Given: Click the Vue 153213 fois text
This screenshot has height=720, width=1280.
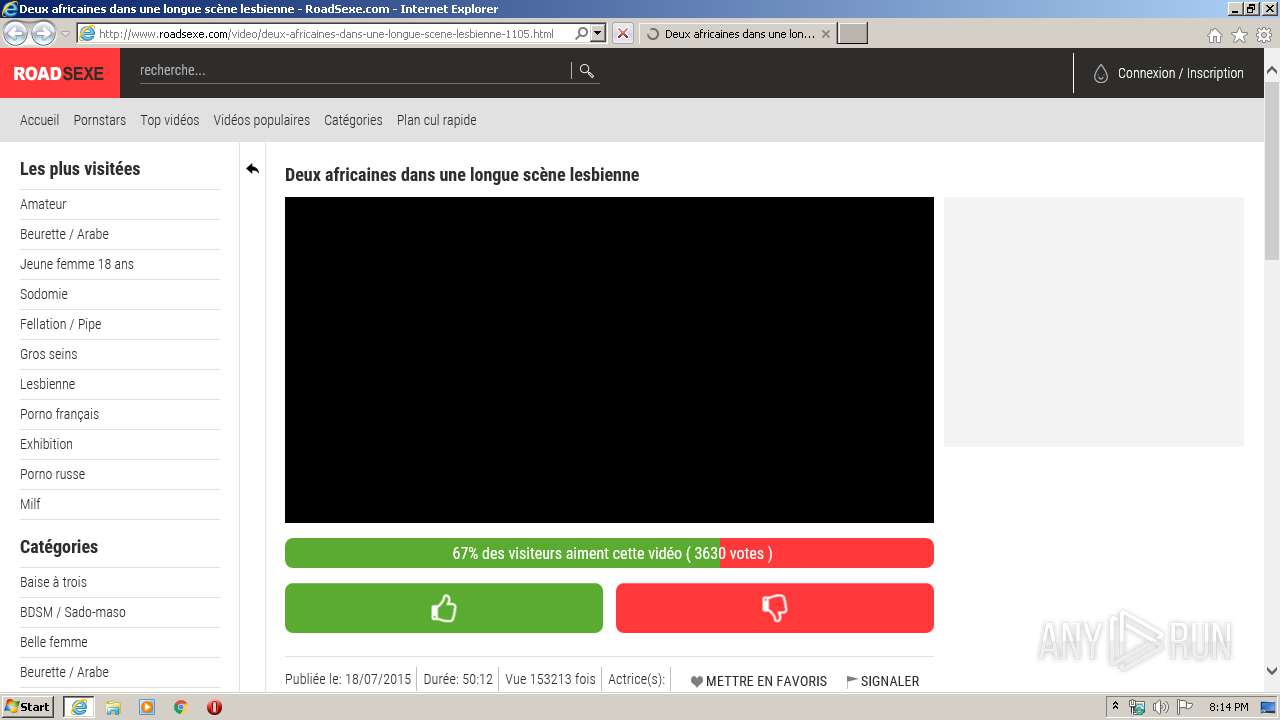Looking at the screenshot, I should click(550, 679).
